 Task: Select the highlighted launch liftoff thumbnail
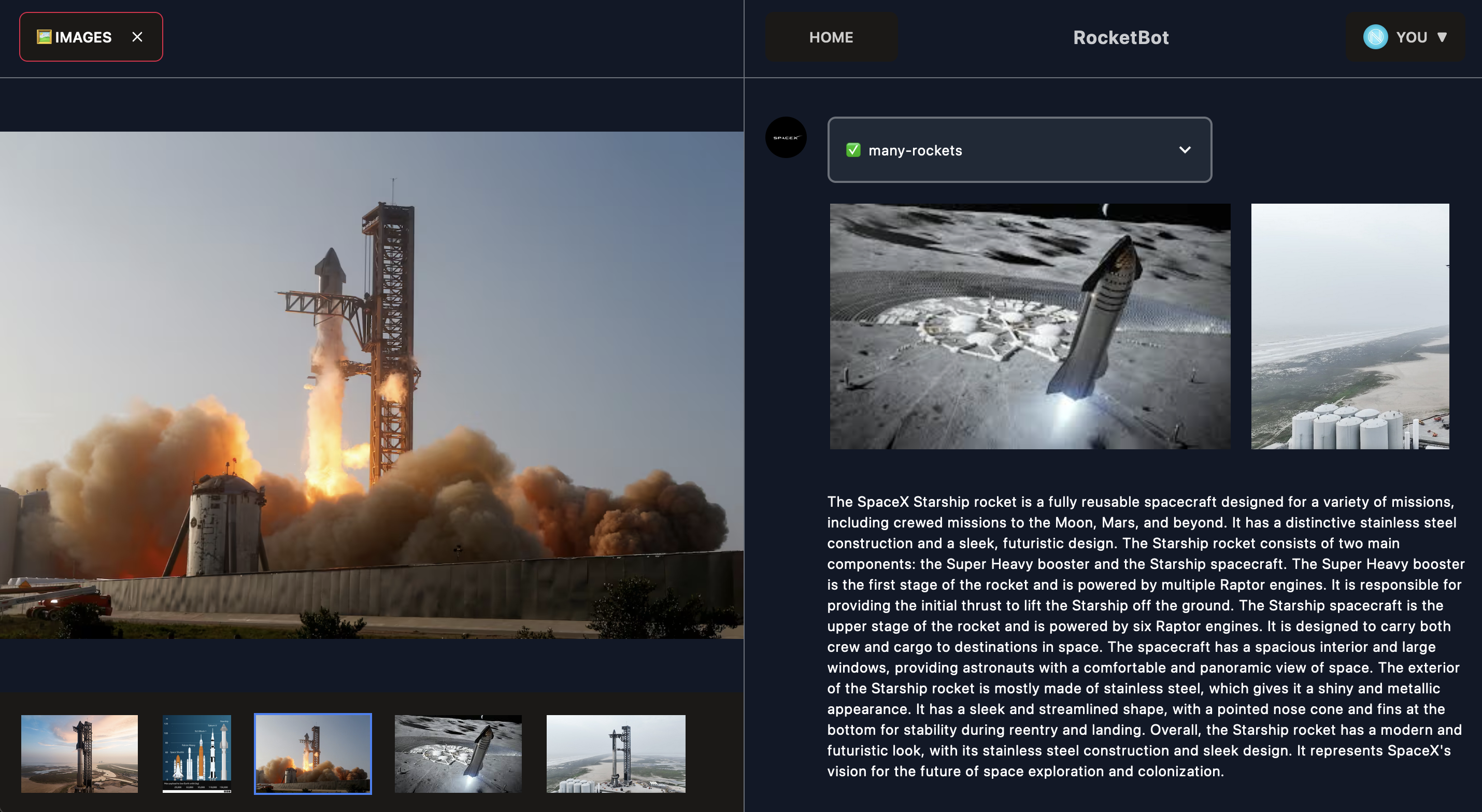[x=313, y=754]
